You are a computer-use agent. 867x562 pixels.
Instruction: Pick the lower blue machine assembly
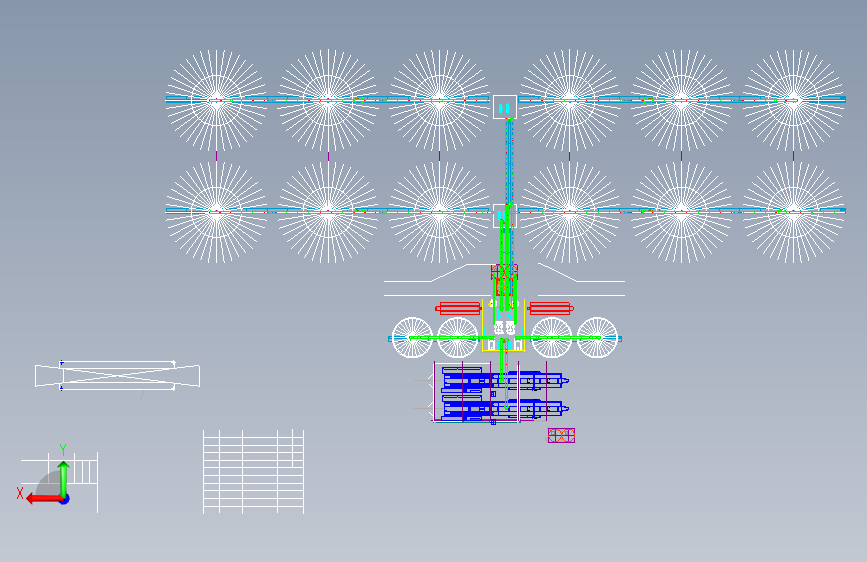505,408
